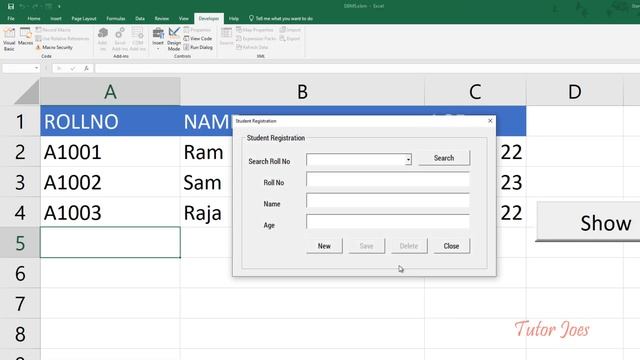Expand the Name Box dropdown
Viewport: 640px width, 360px height.
click(36, 68)
